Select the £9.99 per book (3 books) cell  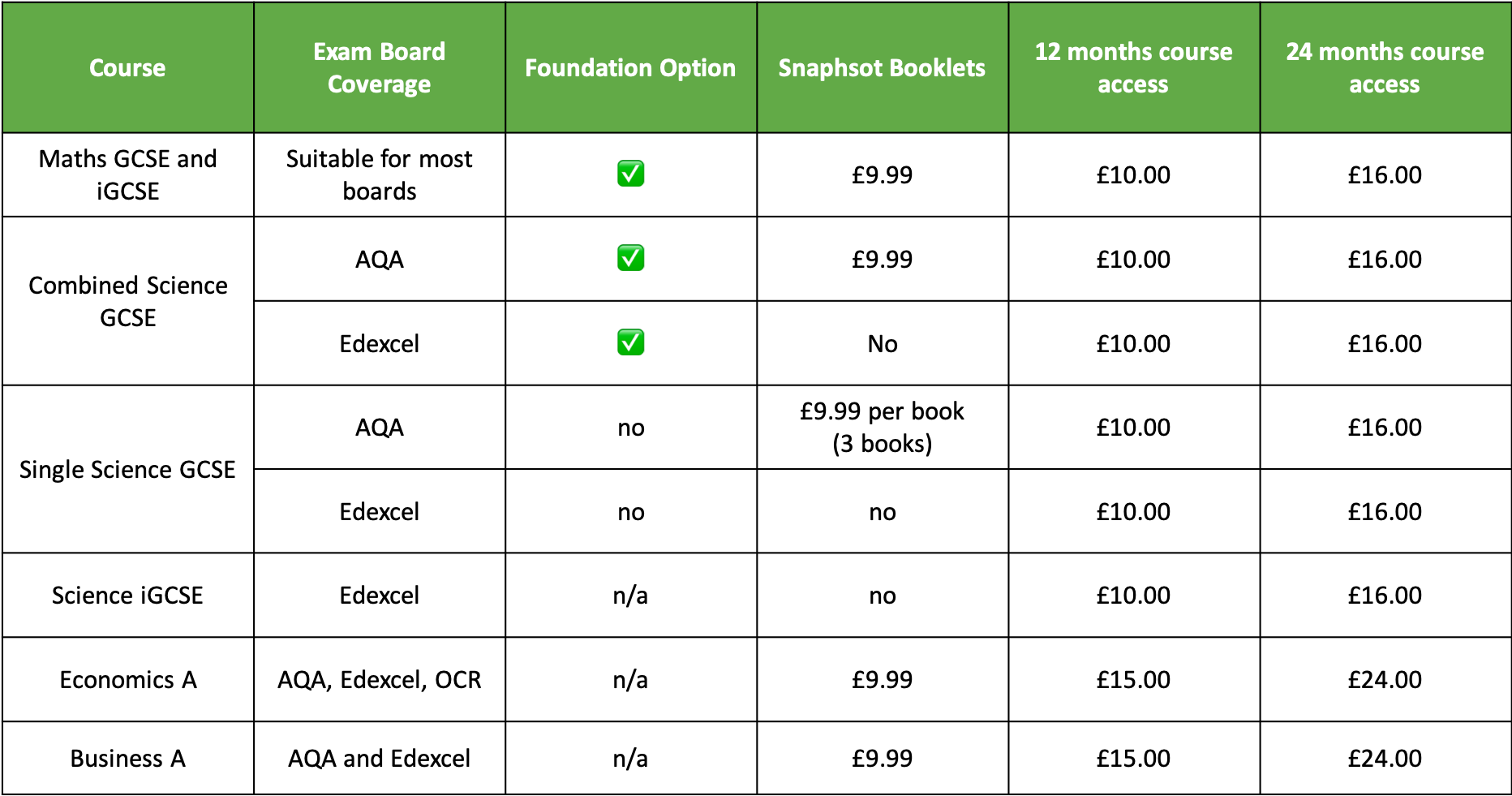coord(882,427)
